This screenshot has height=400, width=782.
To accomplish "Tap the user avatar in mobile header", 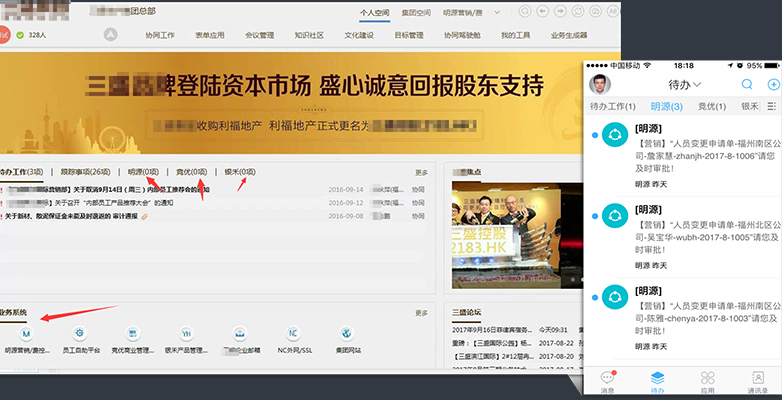I will [x=600, y=84].
